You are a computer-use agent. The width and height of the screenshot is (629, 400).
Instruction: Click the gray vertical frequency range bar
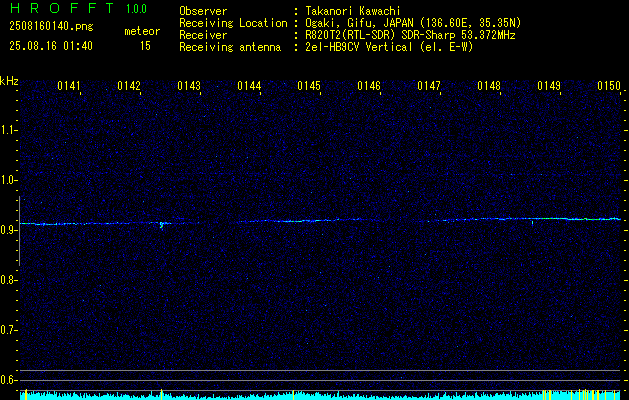(19, 231)
